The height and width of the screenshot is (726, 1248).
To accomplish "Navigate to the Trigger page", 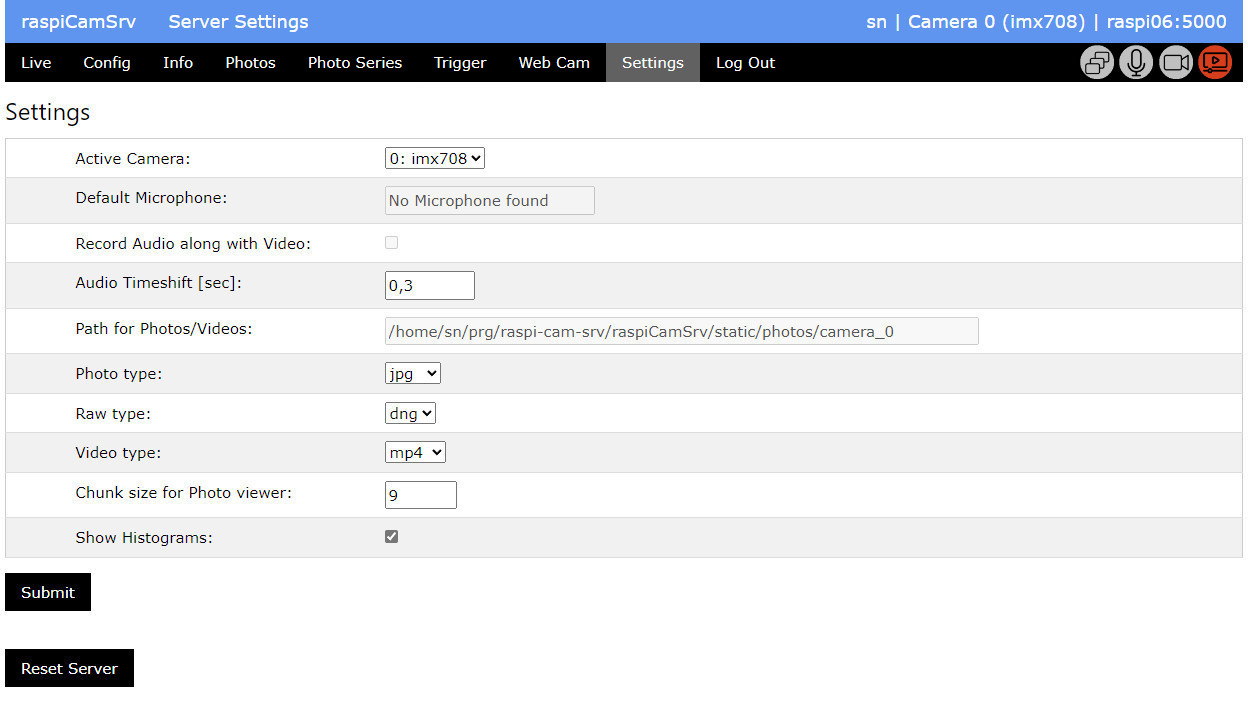I will pyautogui.click(x=460, y=62).
